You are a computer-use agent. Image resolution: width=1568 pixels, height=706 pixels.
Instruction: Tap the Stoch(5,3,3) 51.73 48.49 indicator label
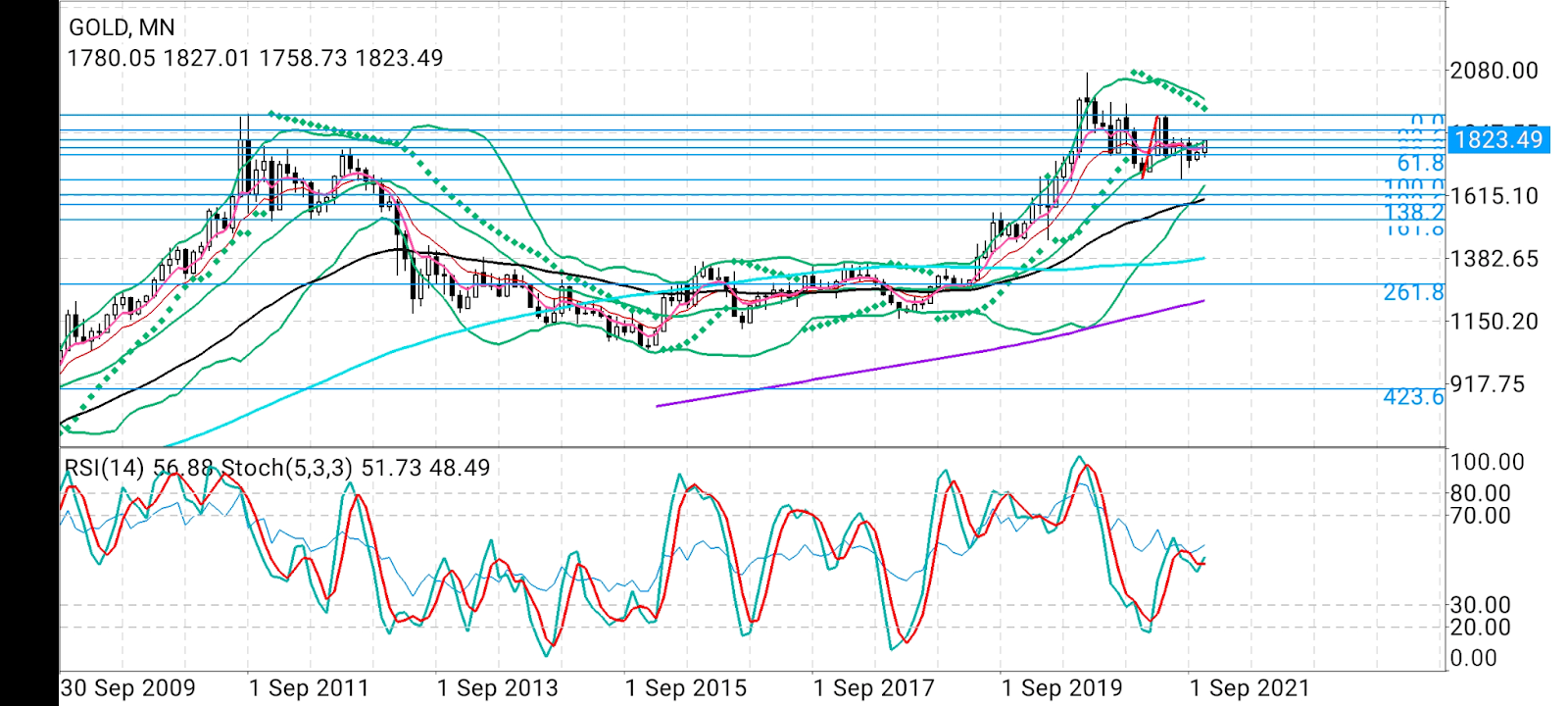[x=356, y=468]
